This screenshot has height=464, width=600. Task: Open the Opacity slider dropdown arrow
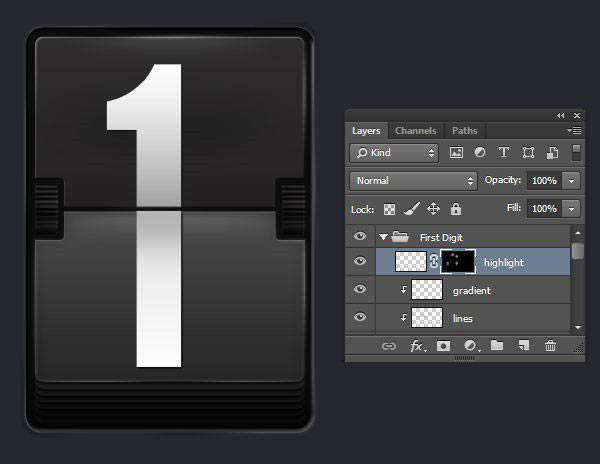571,181
